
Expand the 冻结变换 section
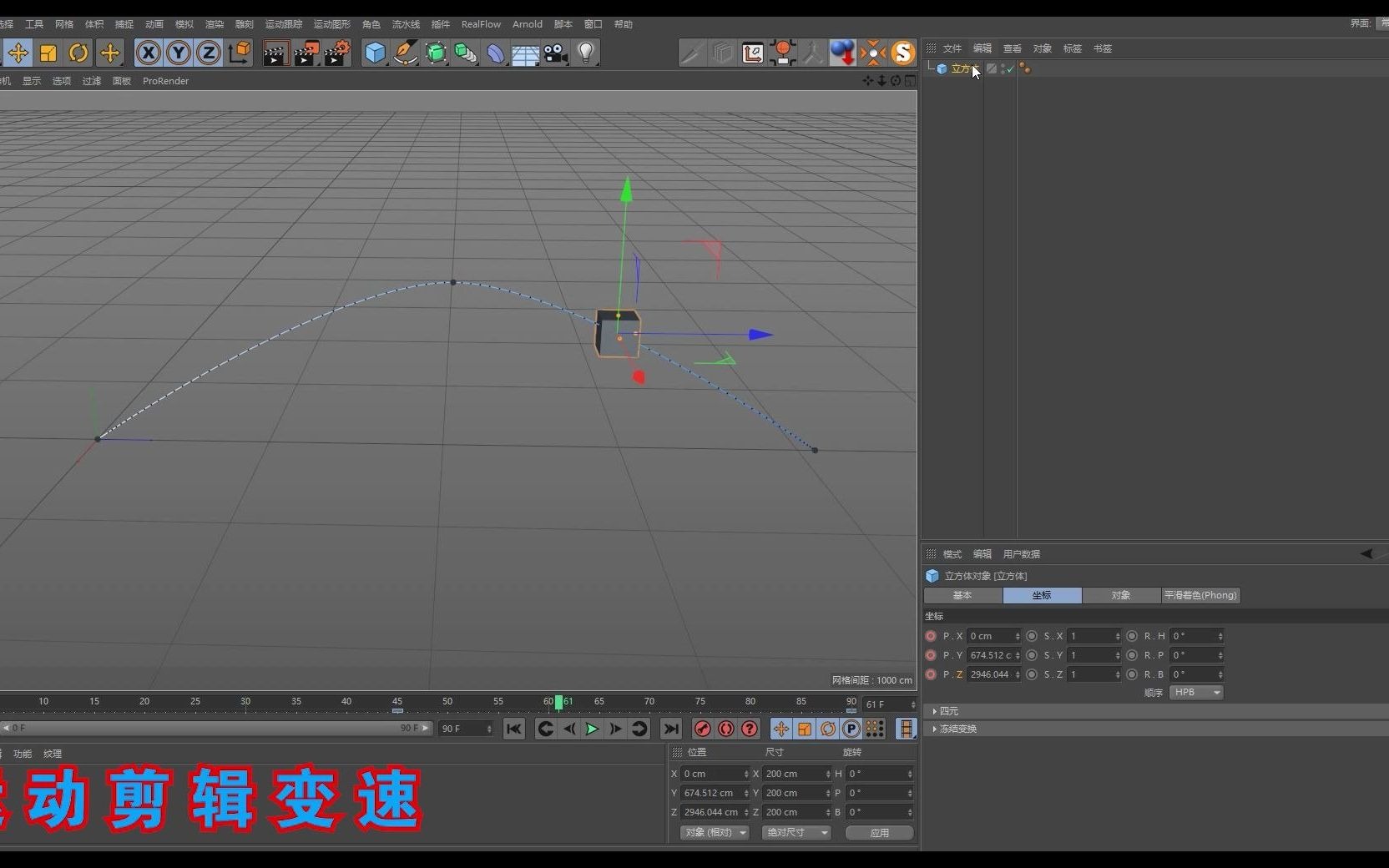pos(957,729)
